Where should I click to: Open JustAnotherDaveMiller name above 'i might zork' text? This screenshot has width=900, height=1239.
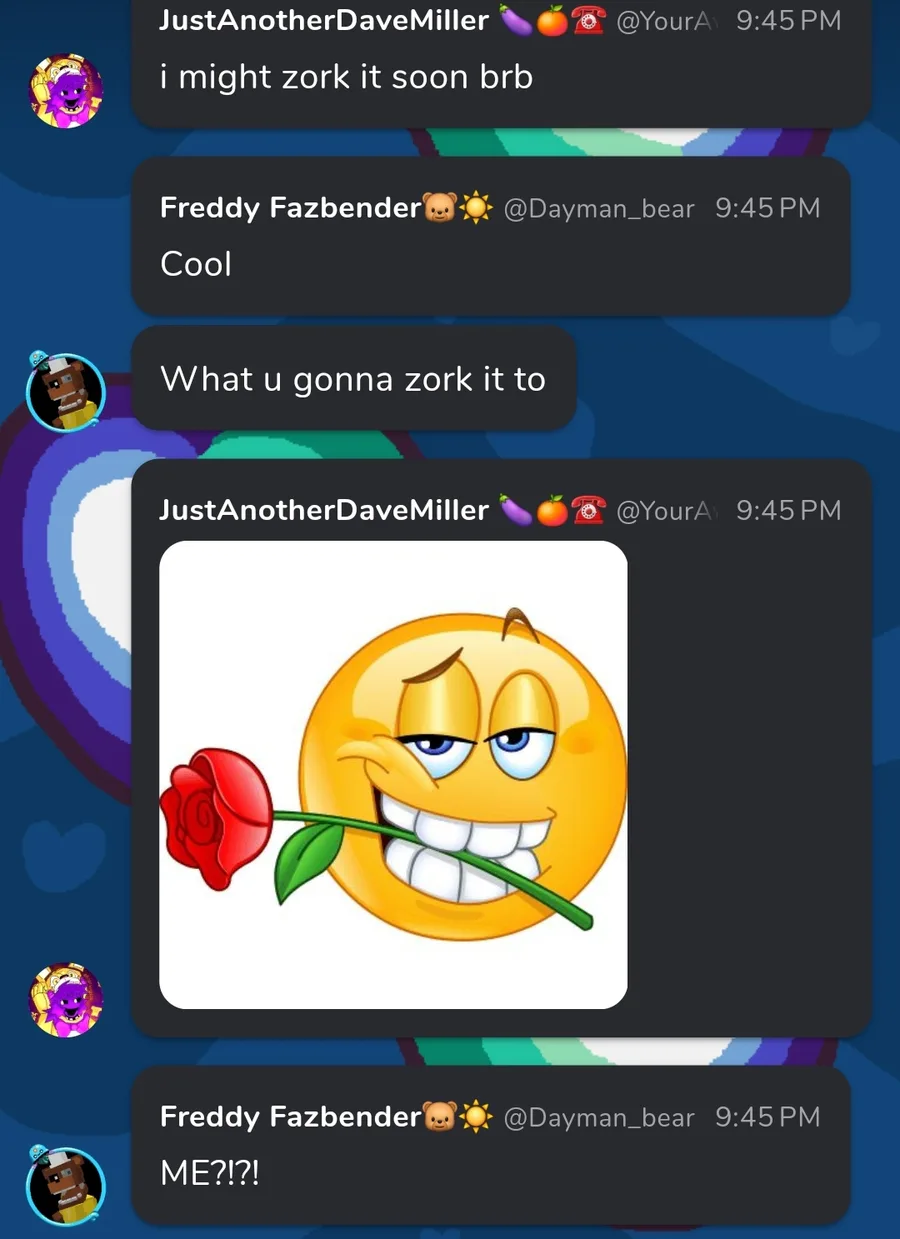(324, 20)
